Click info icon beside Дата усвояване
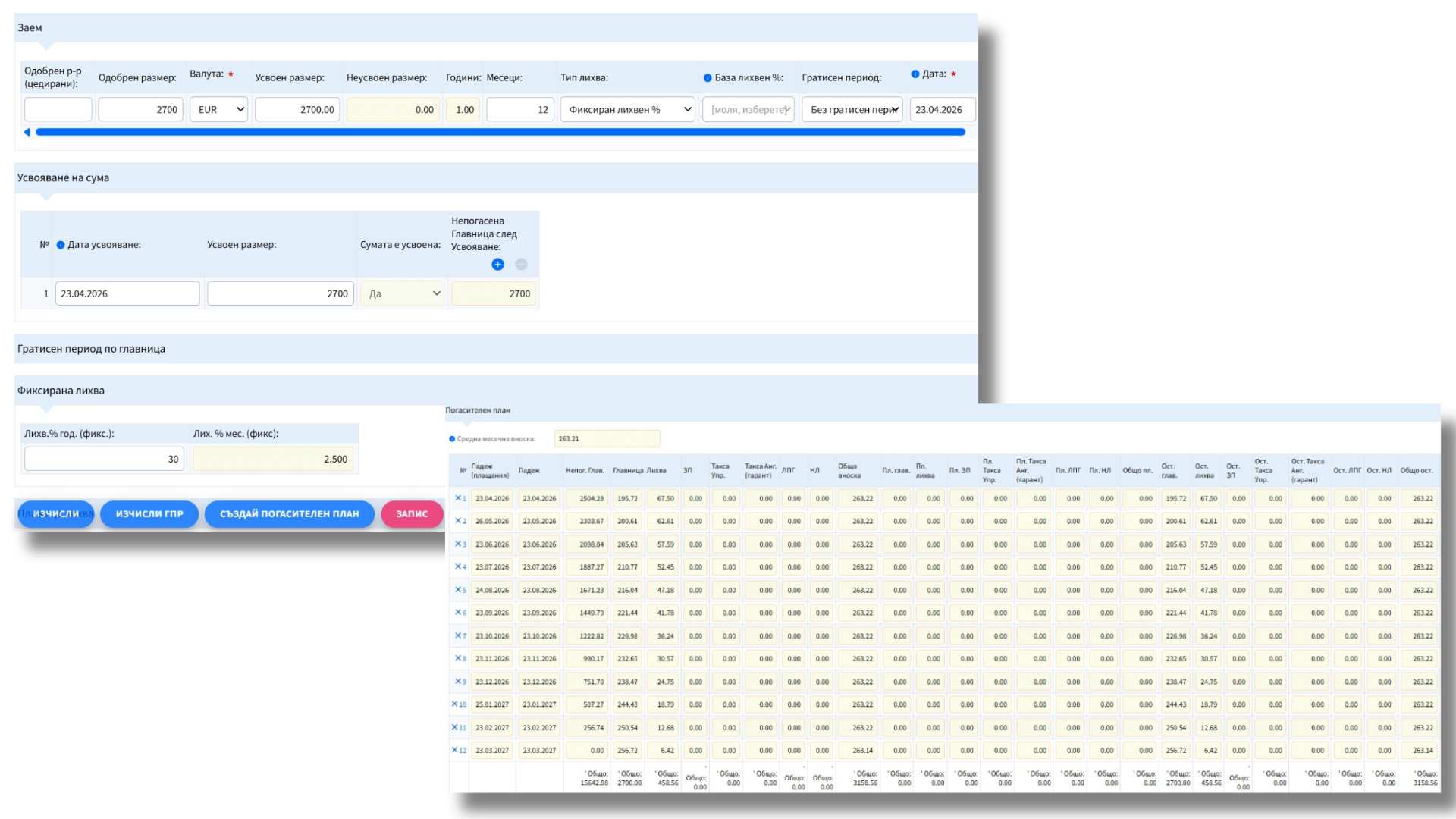1456x819 pixels. tap(61, 245)
